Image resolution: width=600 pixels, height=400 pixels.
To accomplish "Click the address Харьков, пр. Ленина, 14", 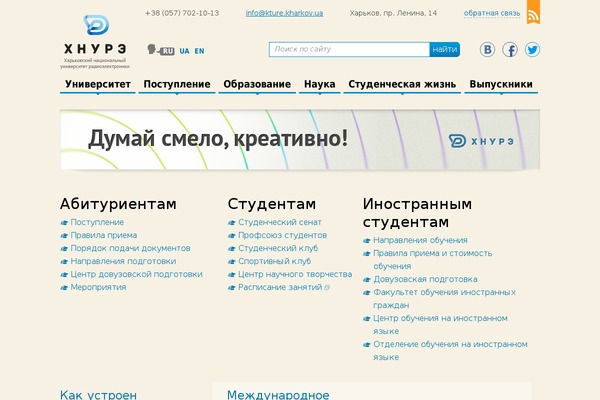I will pos(393,13).
